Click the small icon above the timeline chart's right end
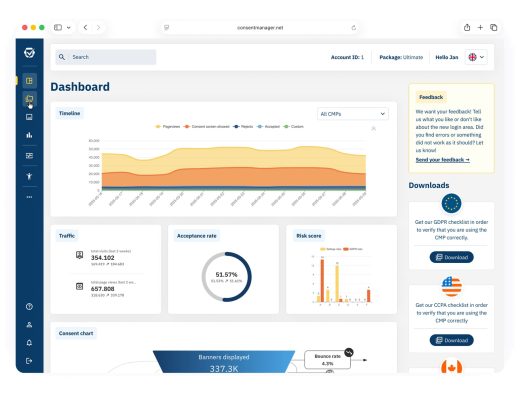This screenshot has width=520, height=397. coord(373,128)
